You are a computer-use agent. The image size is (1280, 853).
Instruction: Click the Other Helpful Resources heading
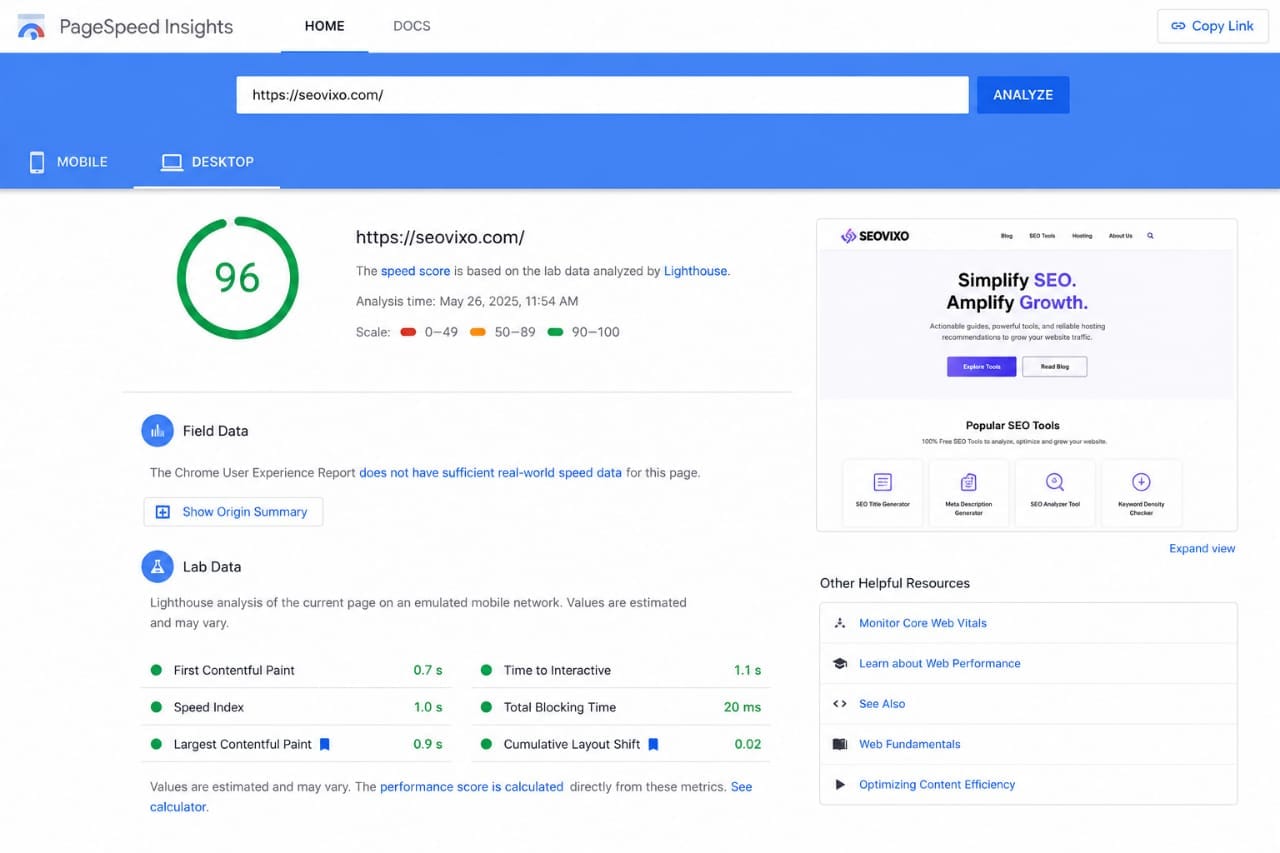(x=895, y=583)
